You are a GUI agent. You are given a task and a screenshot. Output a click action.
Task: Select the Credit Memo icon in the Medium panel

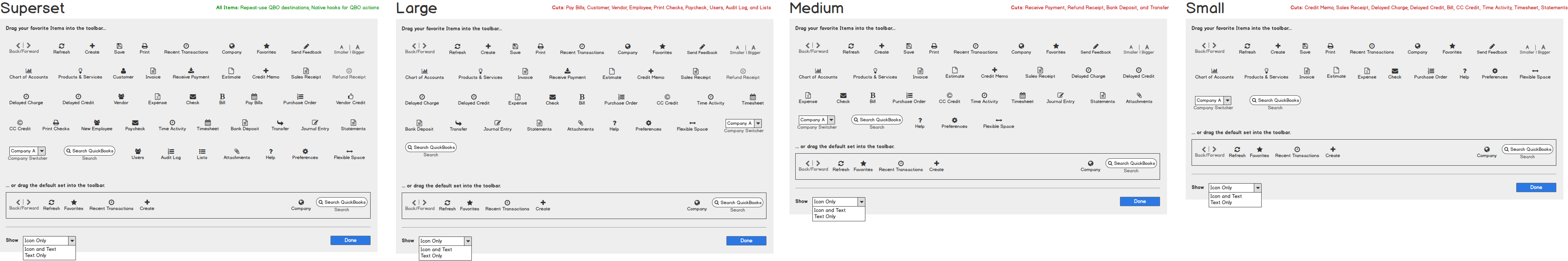(994, 70)
